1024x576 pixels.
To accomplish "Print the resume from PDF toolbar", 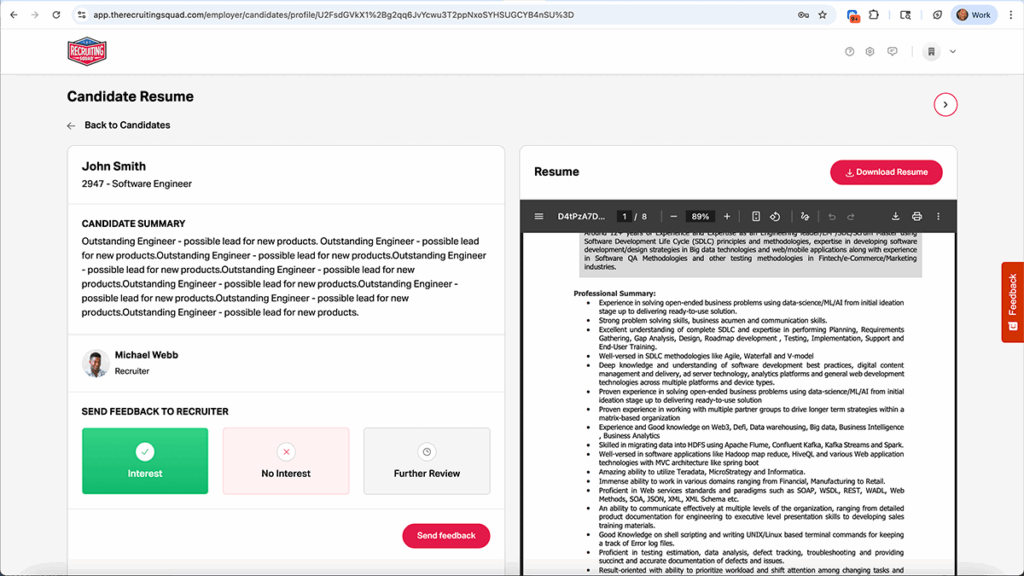I will 917,216.
